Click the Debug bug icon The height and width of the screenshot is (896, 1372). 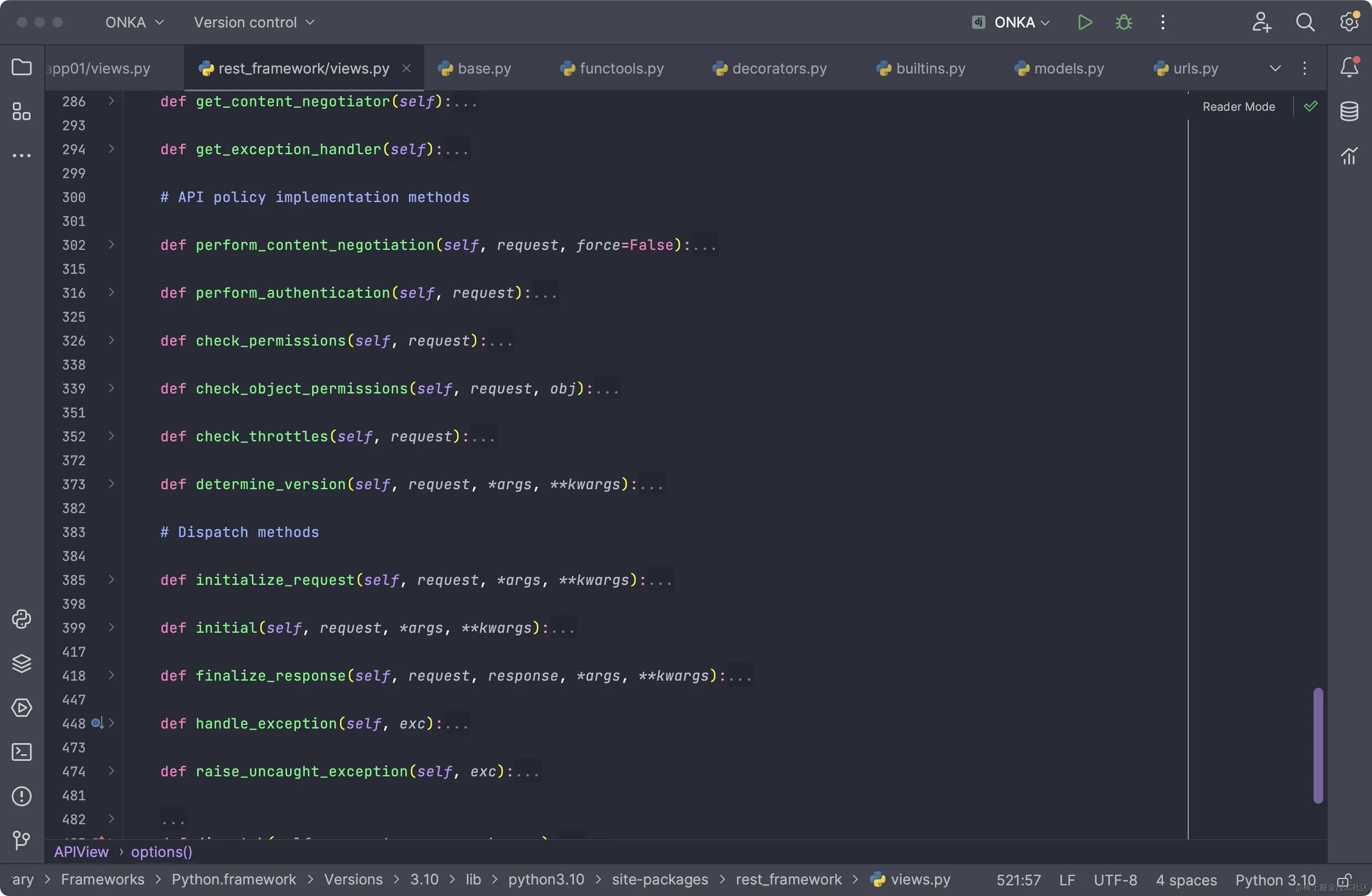[1123, 23]
